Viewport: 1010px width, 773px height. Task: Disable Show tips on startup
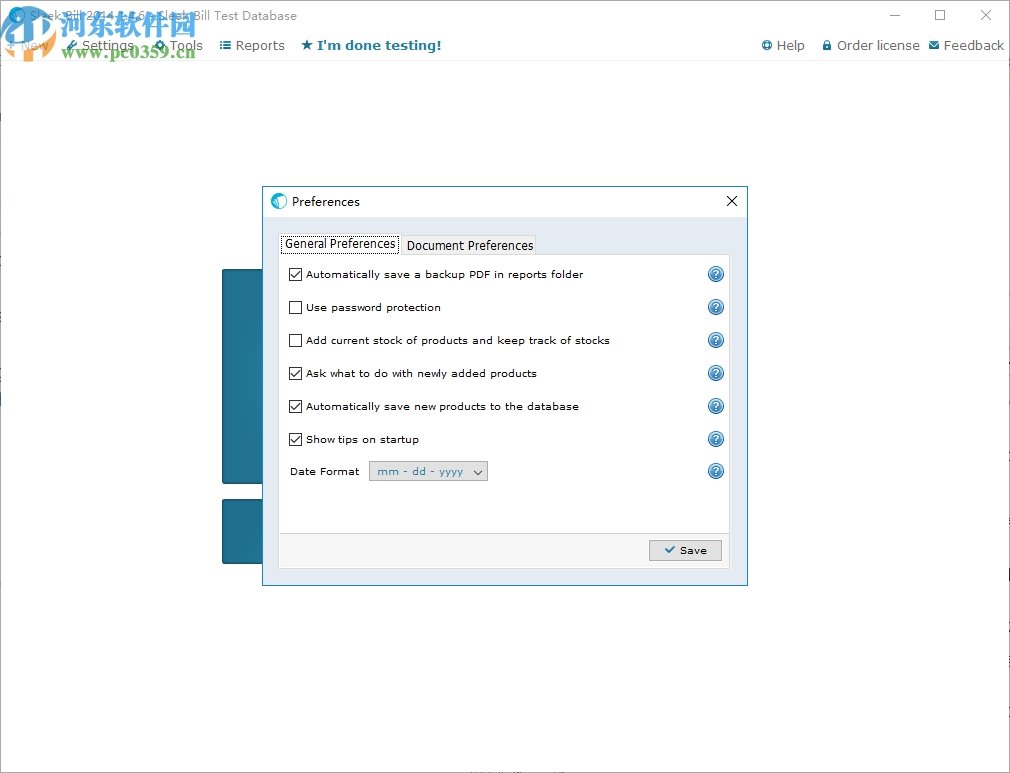295,439
